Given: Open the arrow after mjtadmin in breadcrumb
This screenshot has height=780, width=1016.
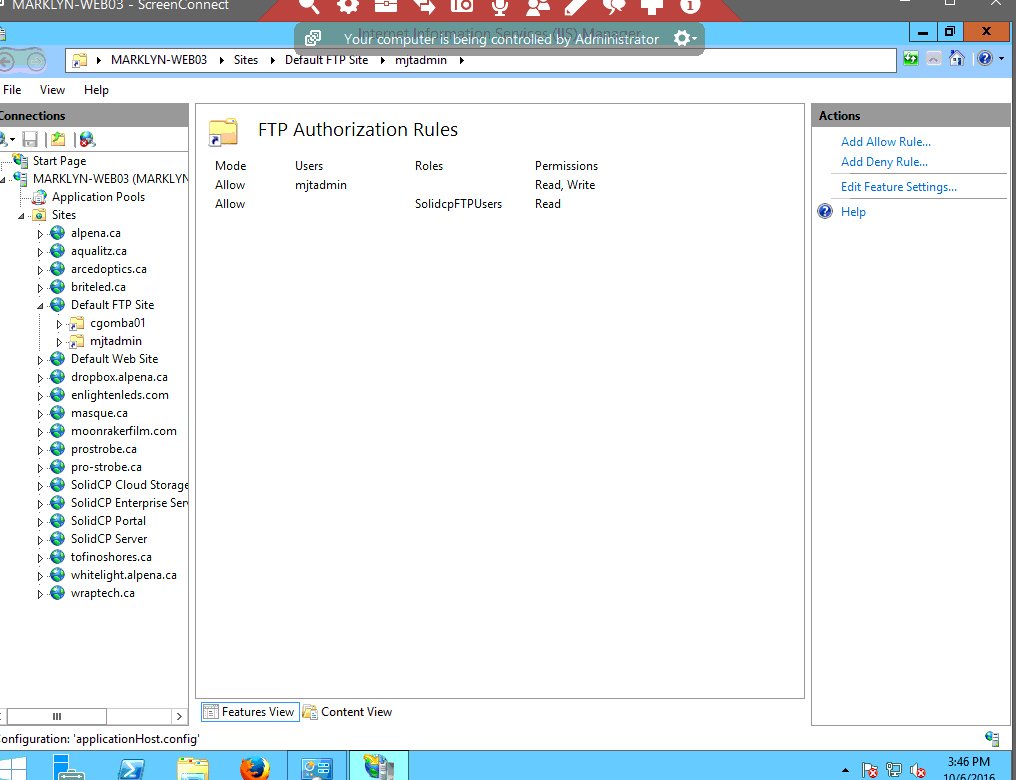Looking at the screenshot, I should coord(461,60).
